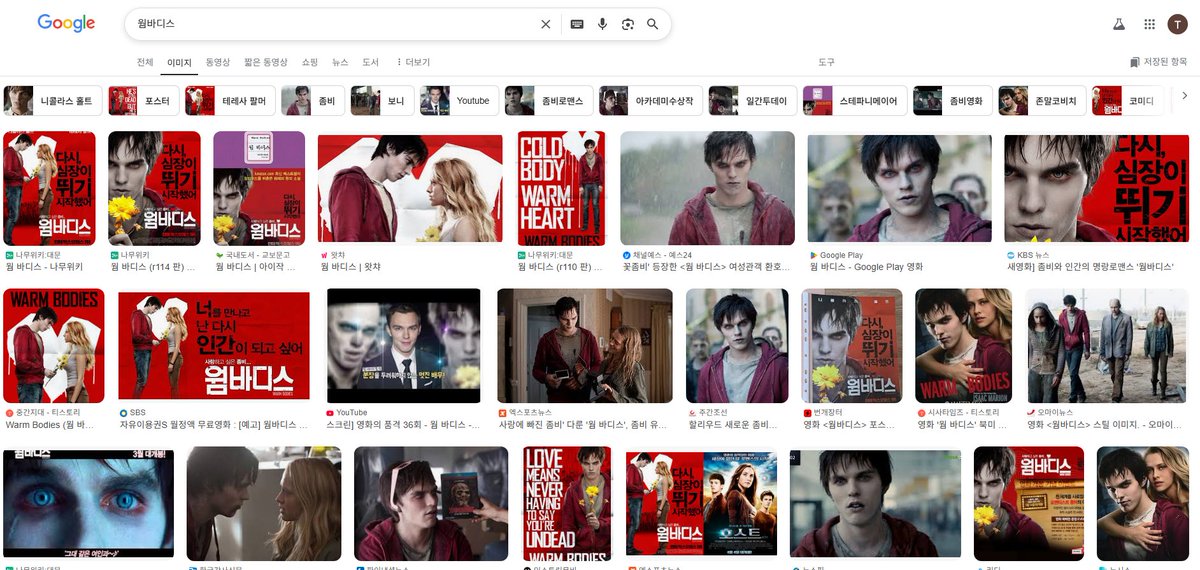Screen dimensions: 1200x570
Task: Expand the 더보기 menu
Action: coord(412,62)
